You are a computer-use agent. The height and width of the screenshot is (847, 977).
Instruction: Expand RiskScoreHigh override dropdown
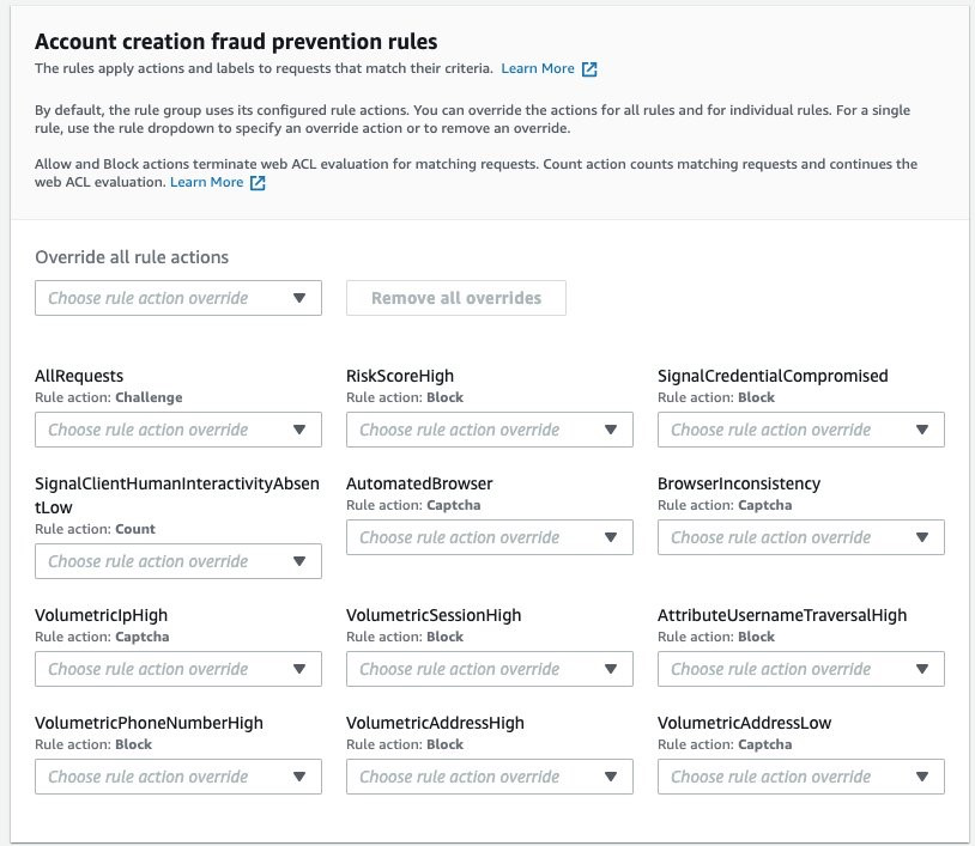click(x=489, y=430)
